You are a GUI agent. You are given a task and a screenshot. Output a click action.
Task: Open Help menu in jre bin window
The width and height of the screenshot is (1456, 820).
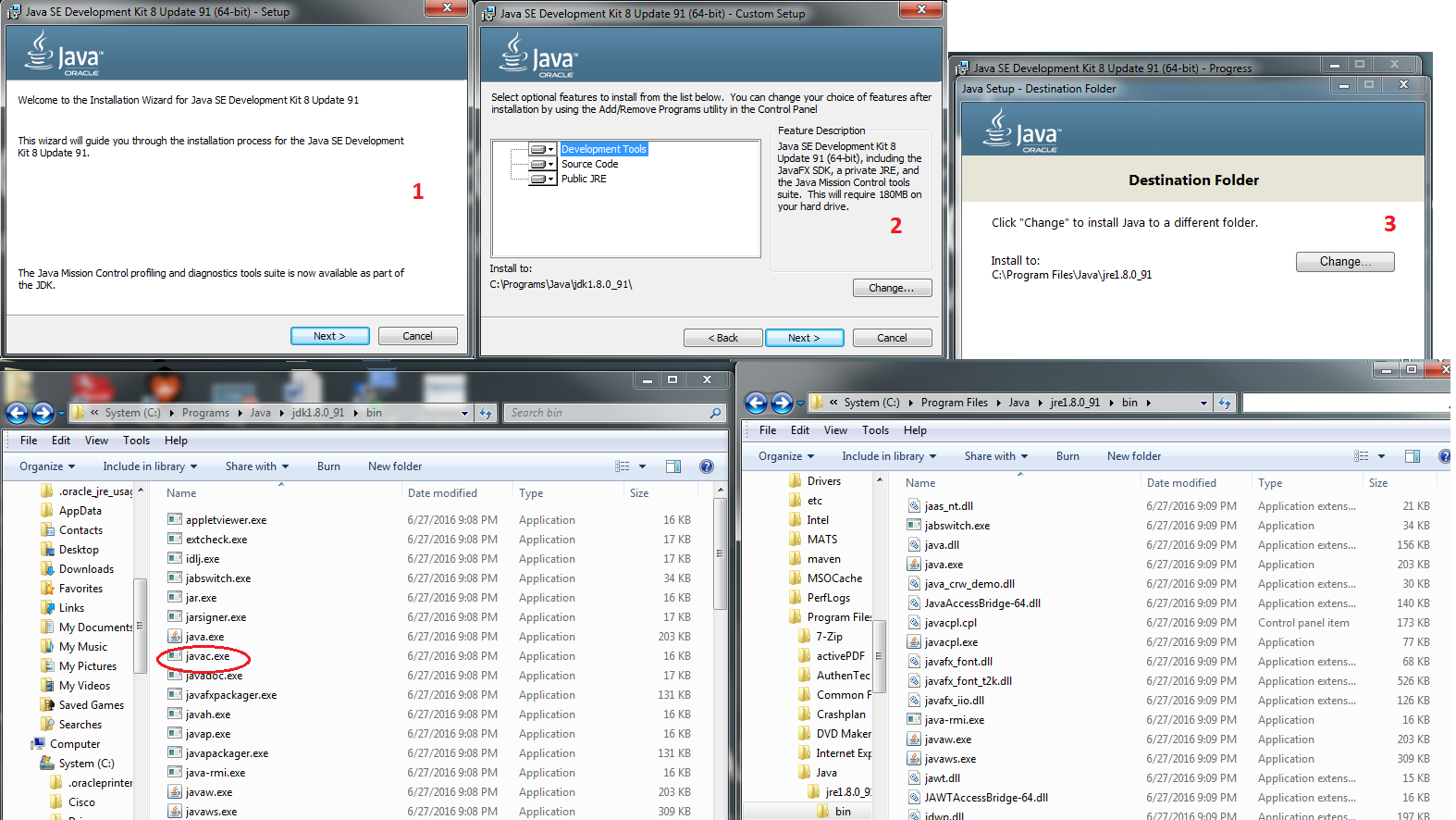tap(915, 430)
